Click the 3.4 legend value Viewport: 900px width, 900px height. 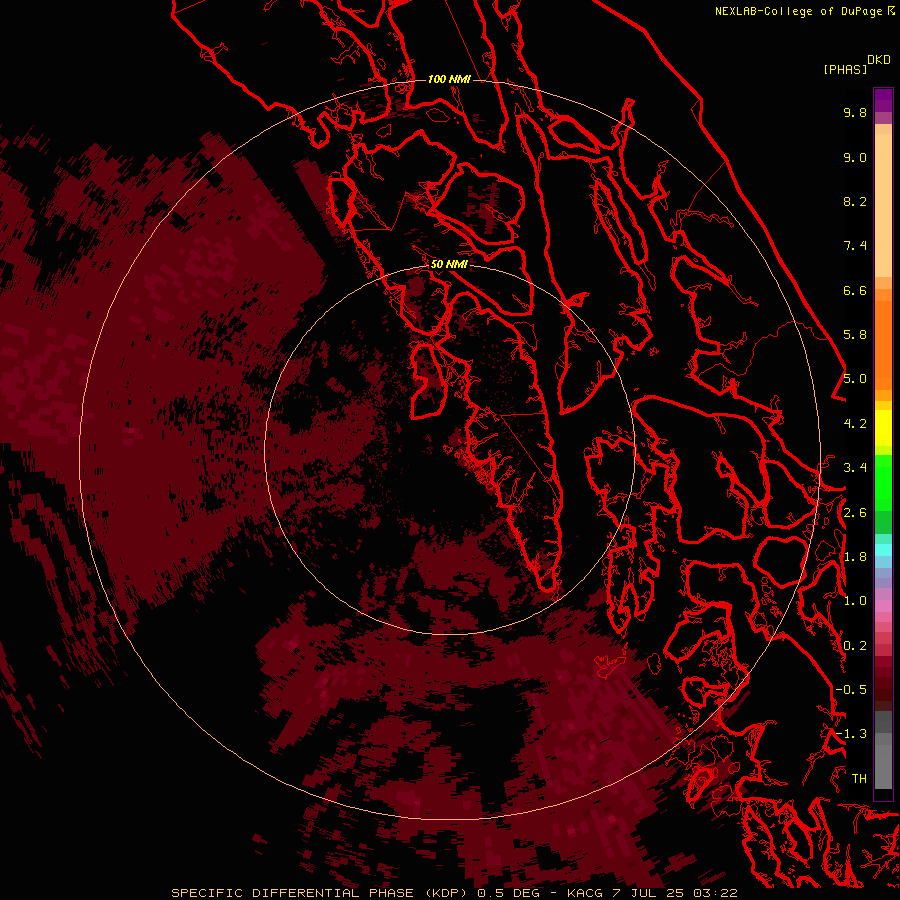click(855, 468)
